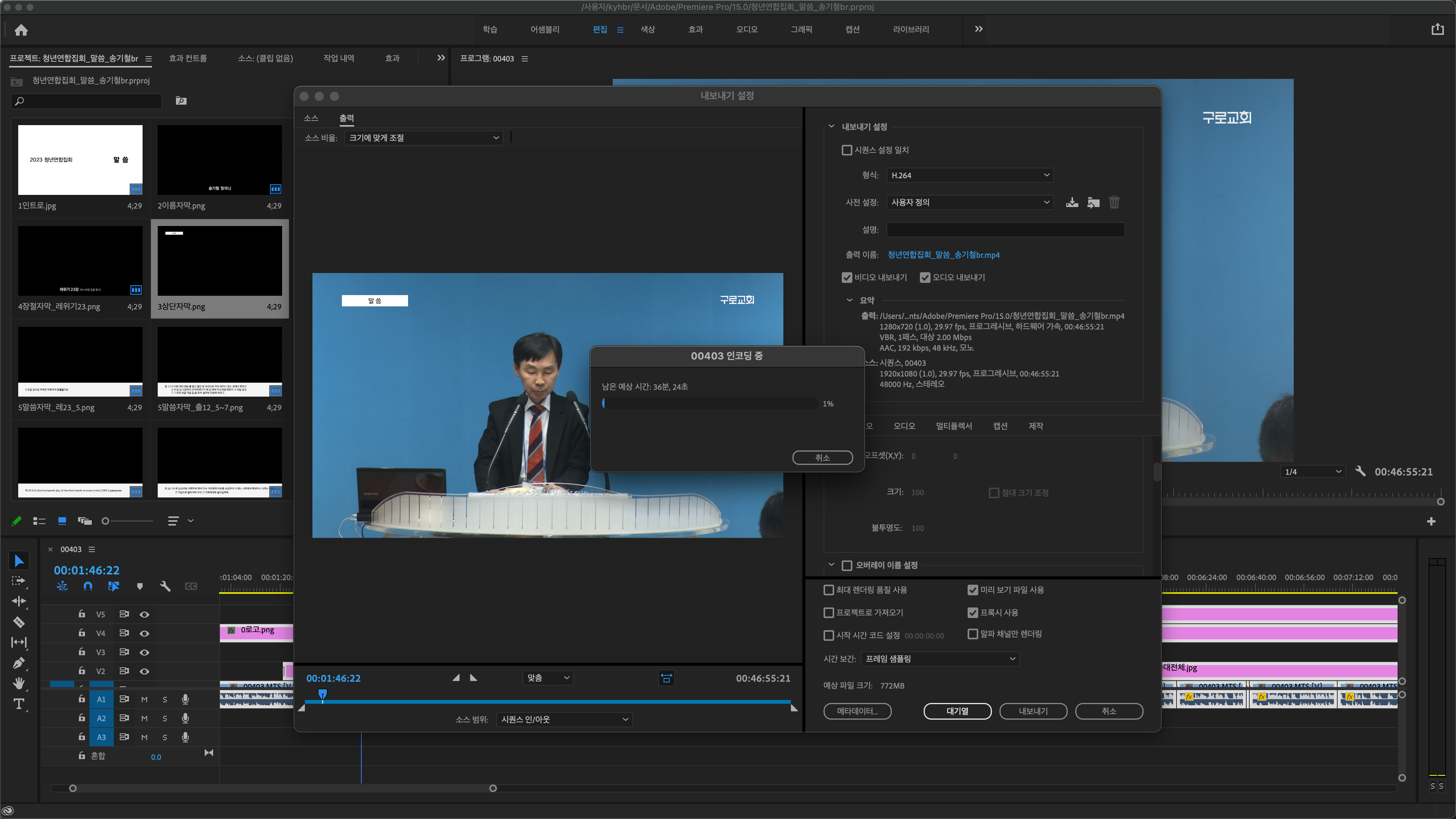The image size is (1456, 819).
Task: Click the queue button 대기열
Action: click(957, 711)
